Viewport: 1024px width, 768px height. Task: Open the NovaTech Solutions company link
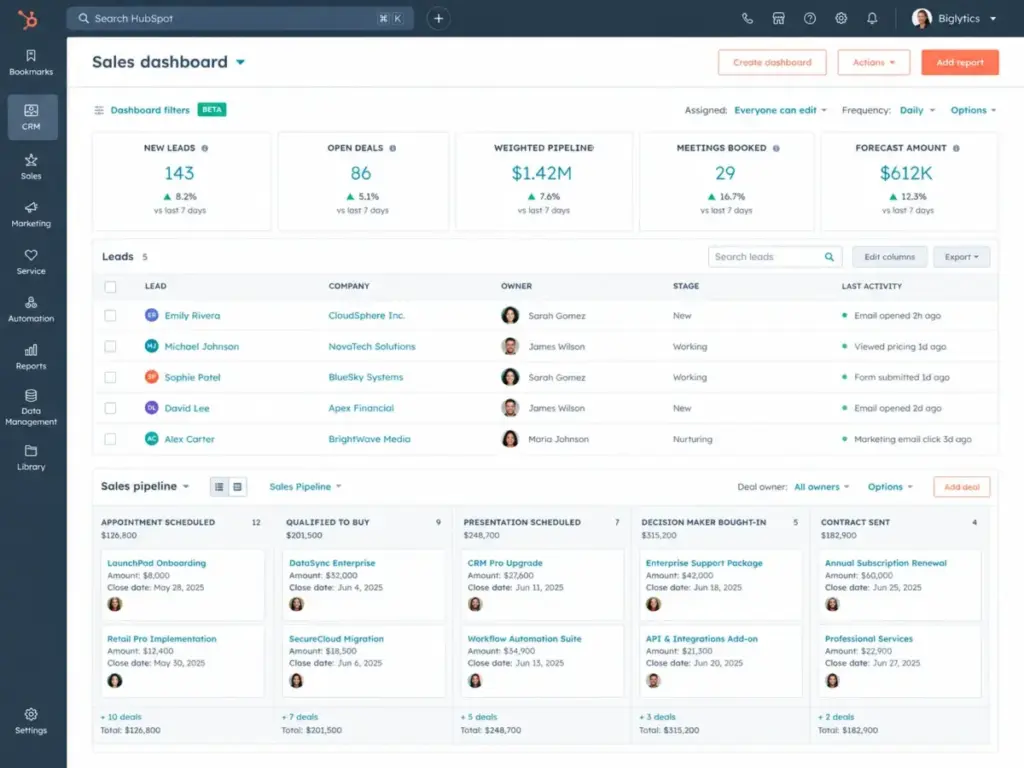point(372,346)
